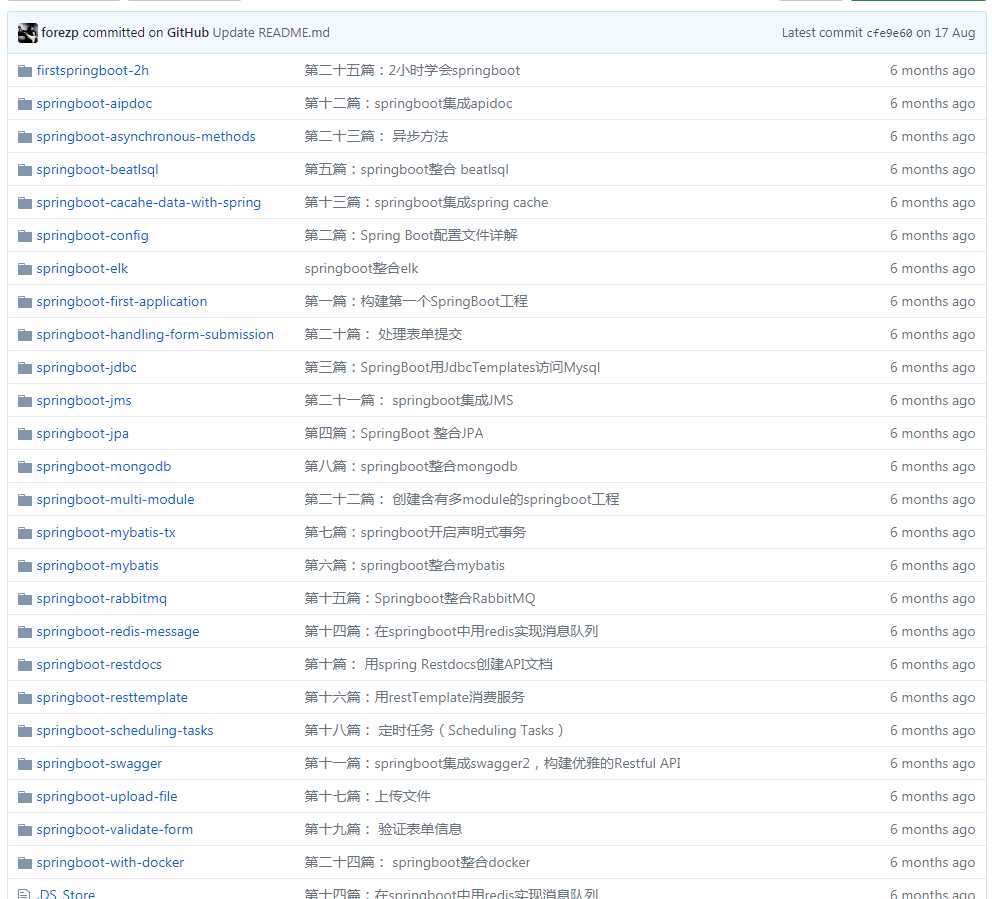Open the springboot-jms folder

pyautogui.click(x=84, y=400)
